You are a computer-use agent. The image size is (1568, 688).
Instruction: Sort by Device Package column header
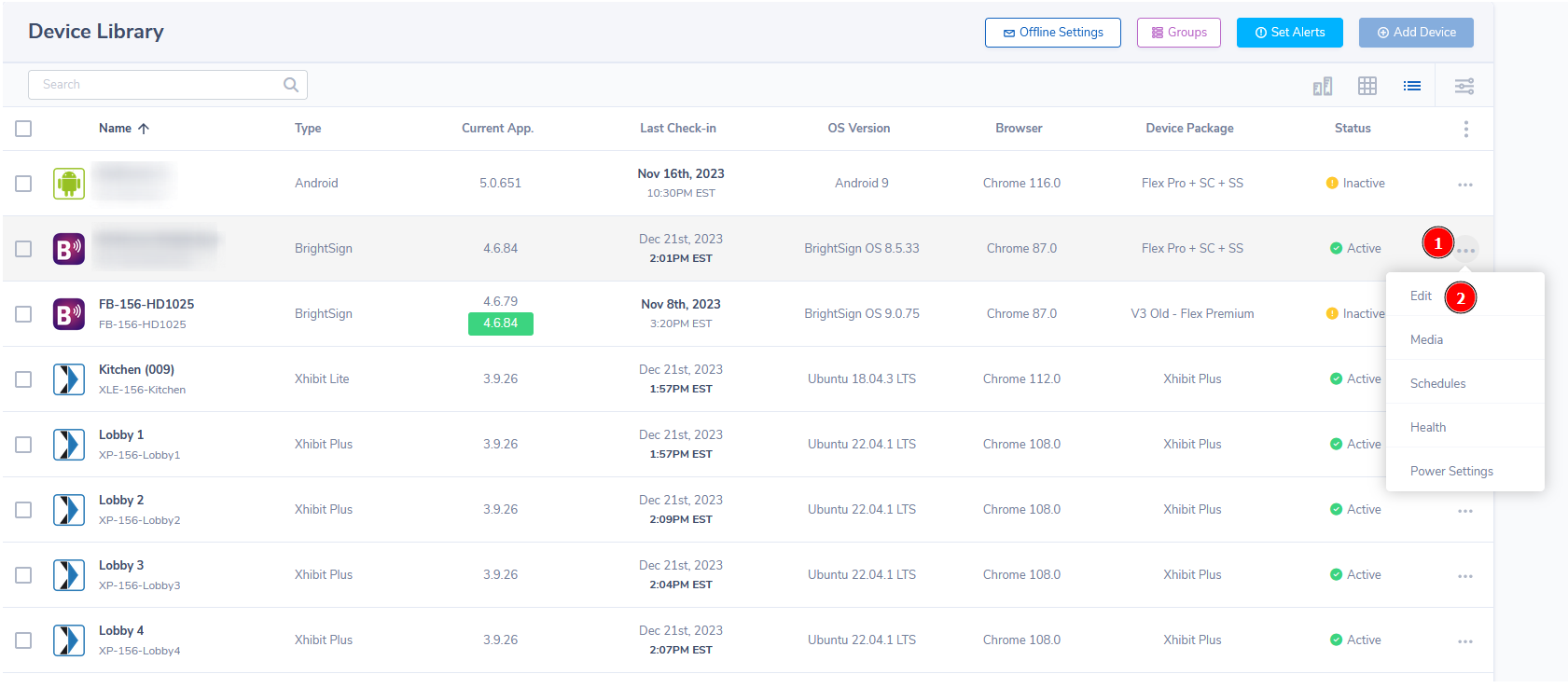pyautogui.click(x=1189, y=129)
